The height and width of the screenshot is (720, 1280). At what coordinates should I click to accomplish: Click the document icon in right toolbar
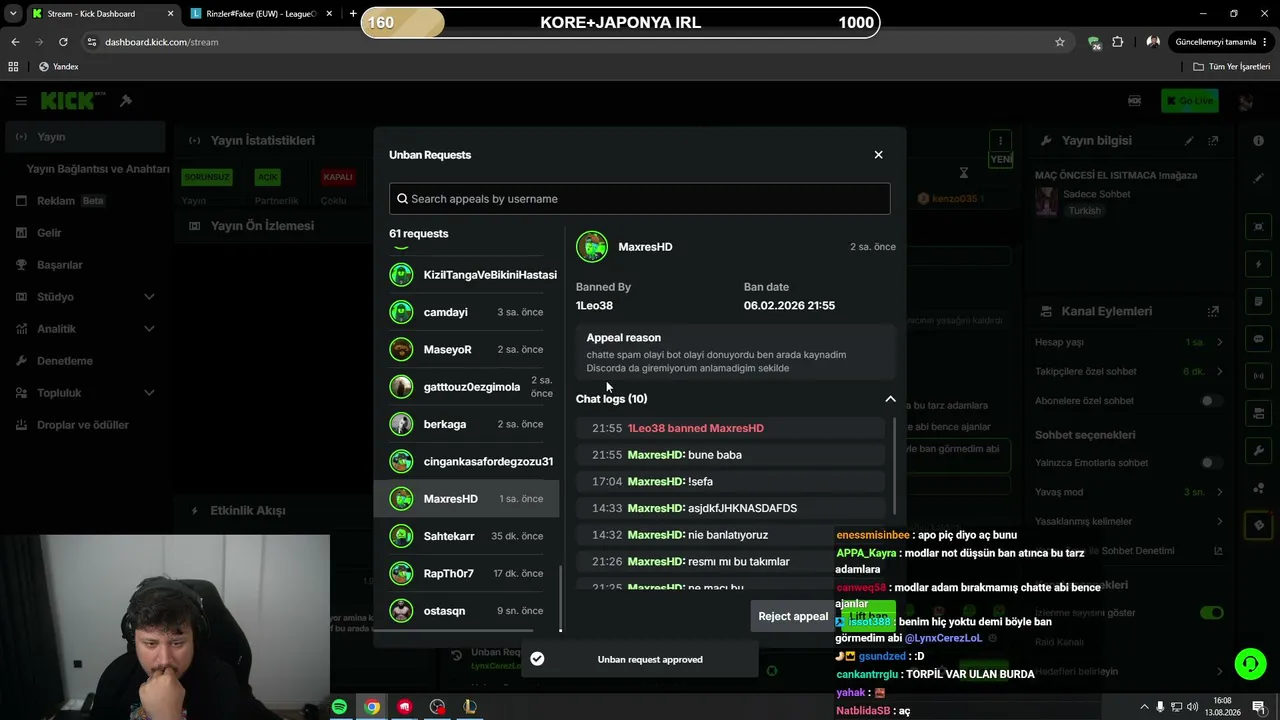point(1258,301)
